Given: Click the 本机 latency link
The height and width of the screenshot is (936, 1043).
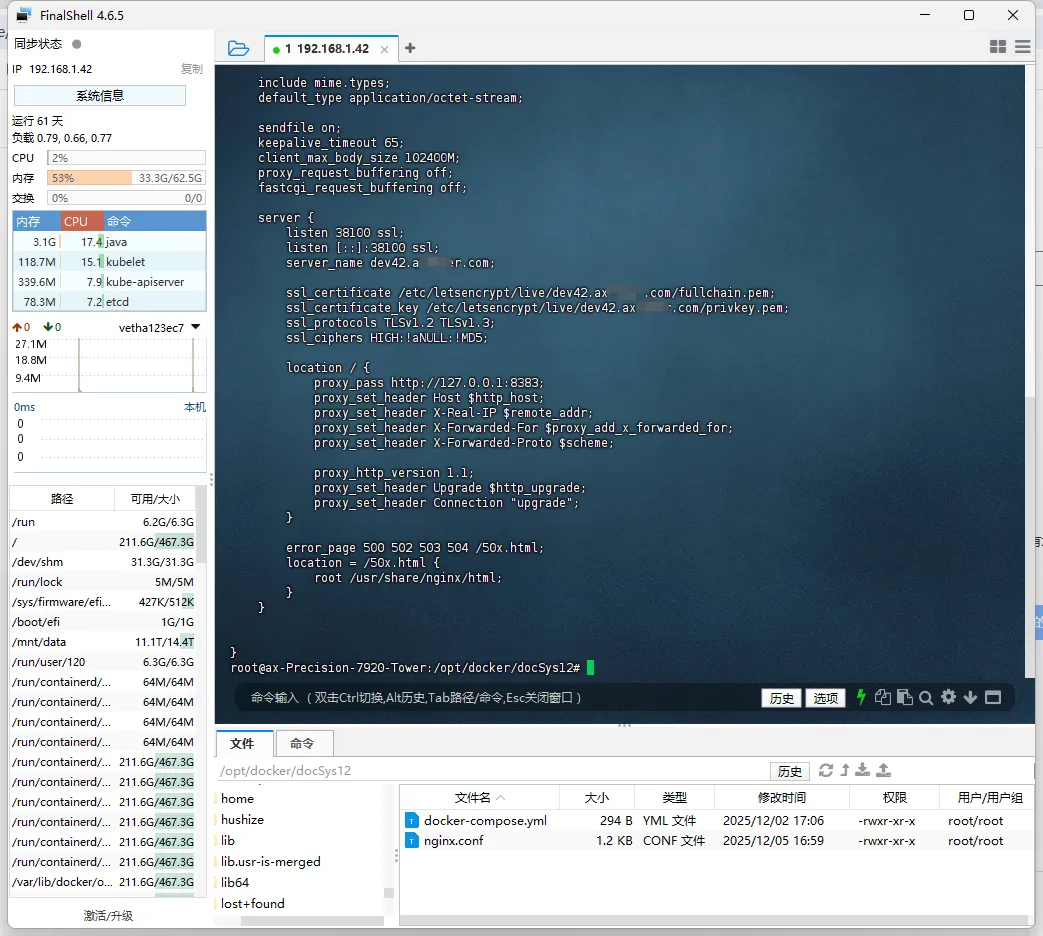Looking at the screenshot, I should pyautogui.click(x=195, y=407).
